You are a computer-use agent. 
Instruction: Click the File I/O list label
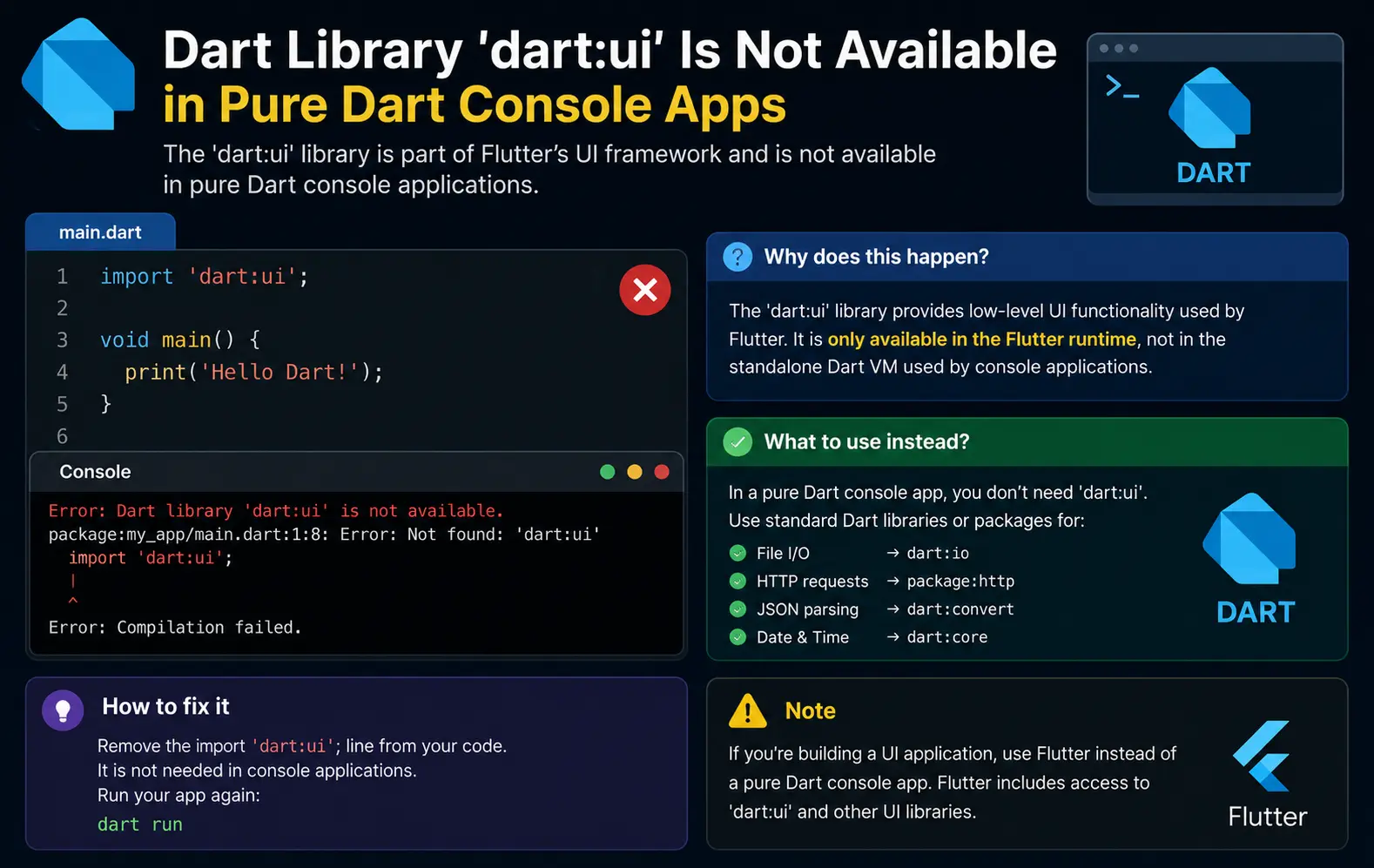pos(783,553)
